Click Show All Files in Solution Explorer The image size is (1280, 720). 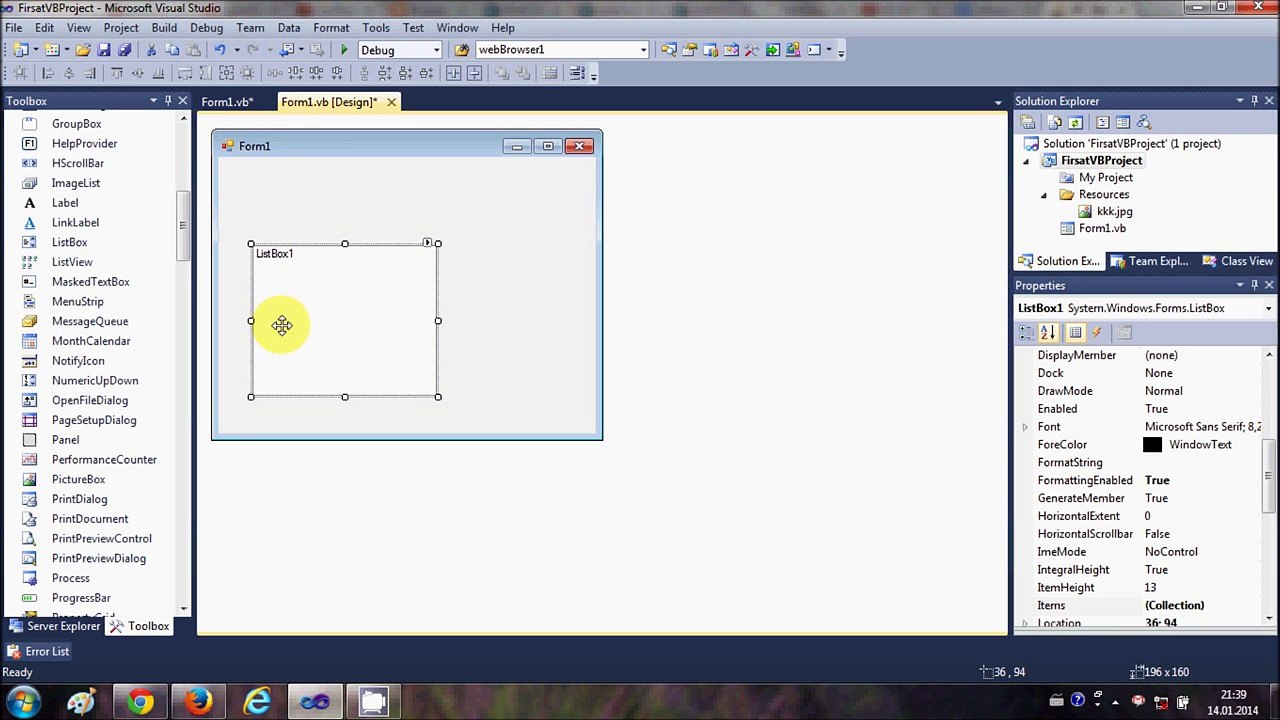(1054, 122)
